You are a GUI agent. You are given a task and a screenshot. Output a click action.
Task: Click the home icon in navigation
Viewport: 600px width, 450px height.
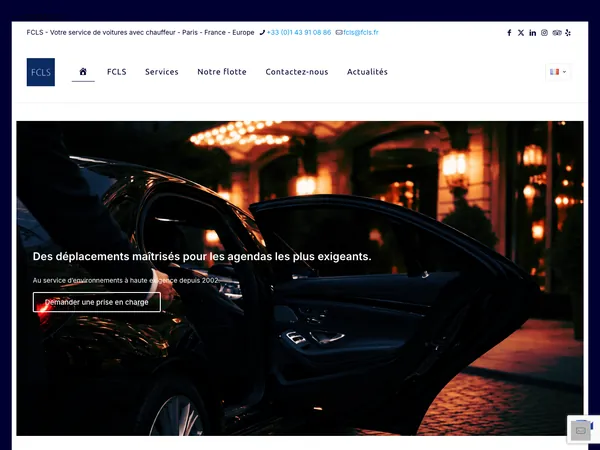click(83, 72)
